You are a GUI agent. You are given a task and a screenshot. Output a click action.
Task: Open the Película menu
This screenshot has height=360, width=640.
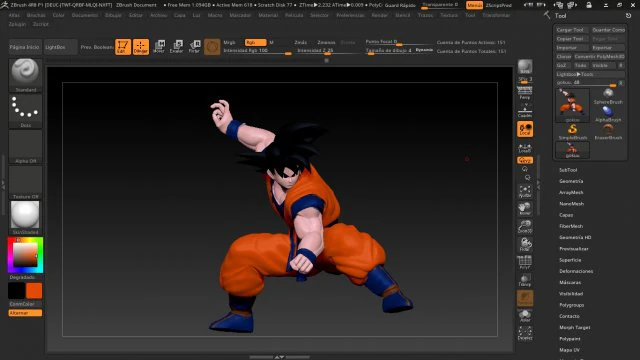pos(294,15)
